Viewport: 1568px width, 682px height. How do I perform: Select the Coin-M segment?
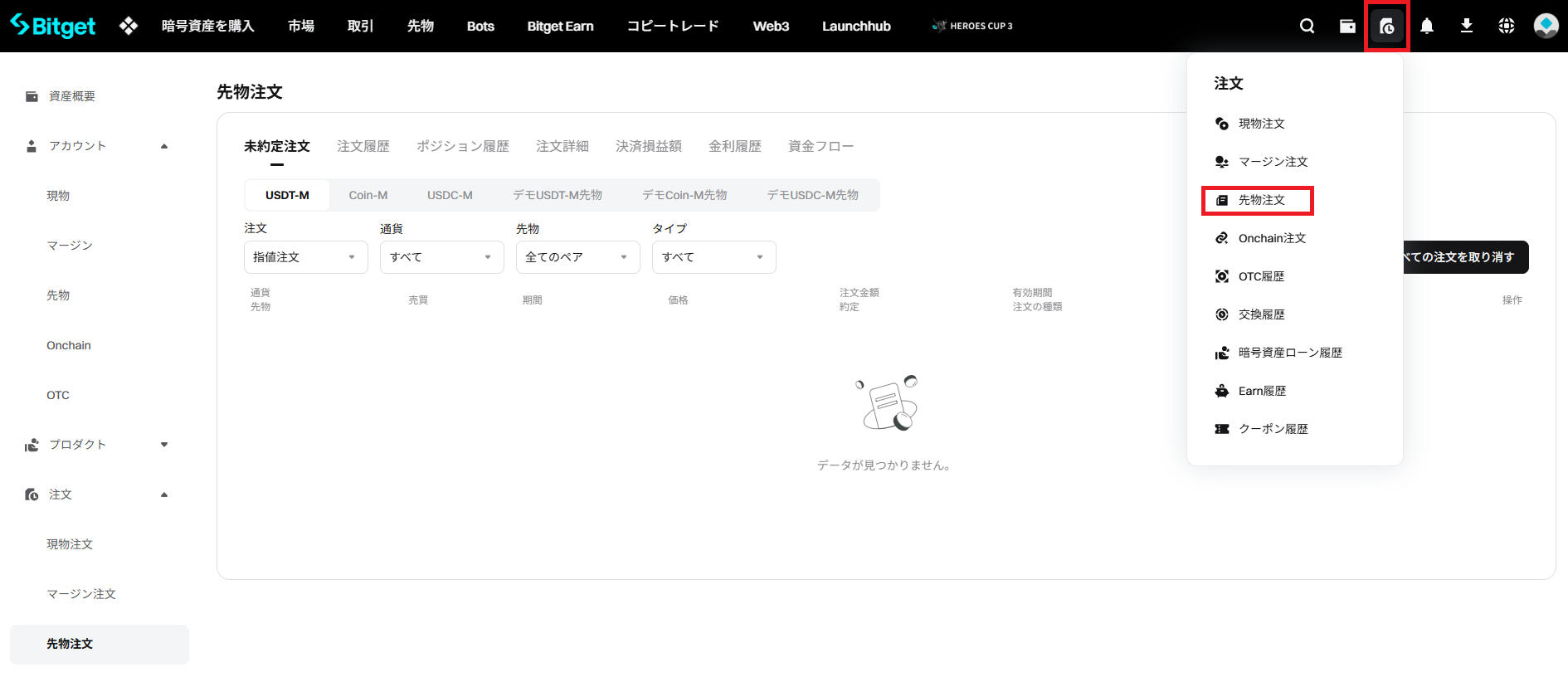[368, 195]
